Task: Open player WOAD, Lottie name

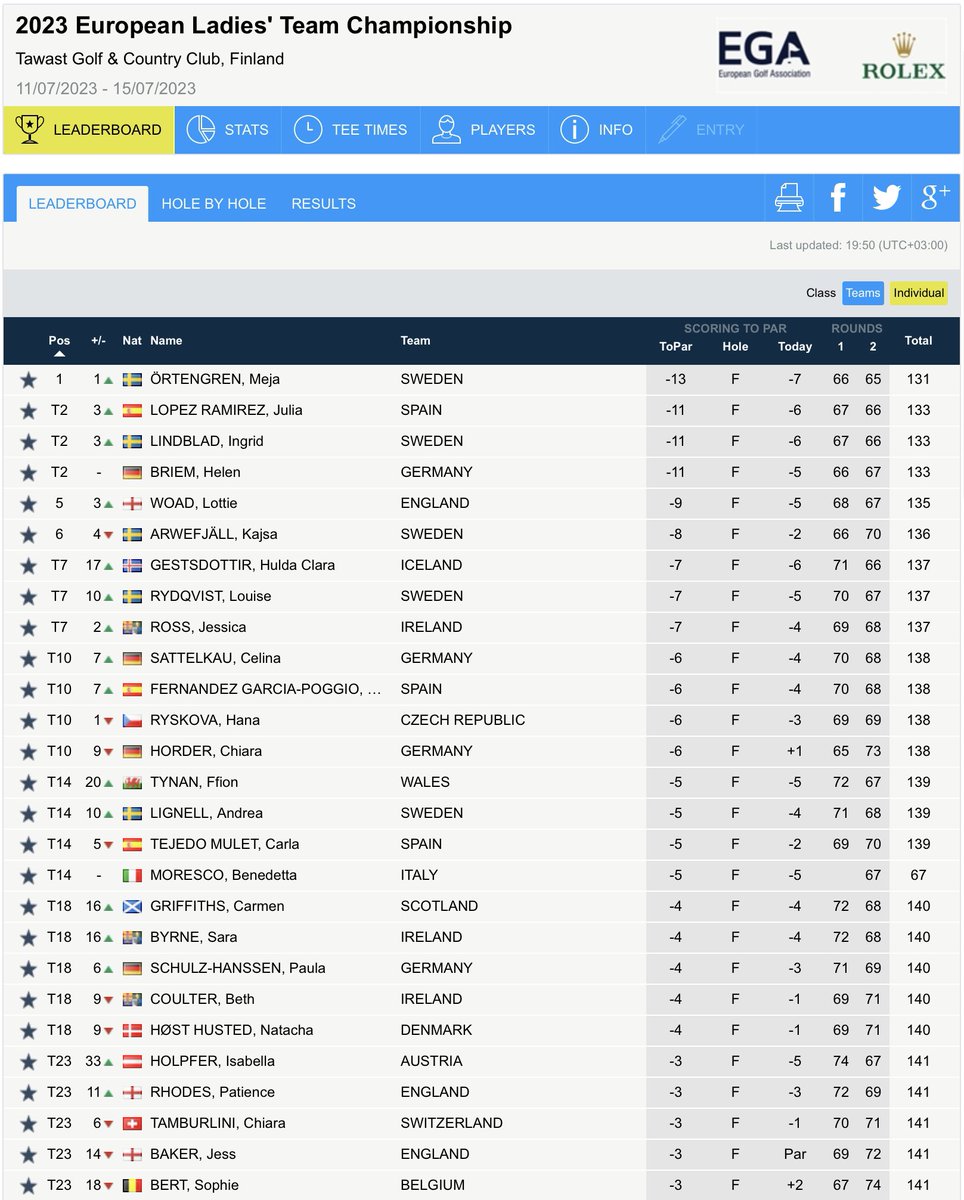Action: pos(193,503)
